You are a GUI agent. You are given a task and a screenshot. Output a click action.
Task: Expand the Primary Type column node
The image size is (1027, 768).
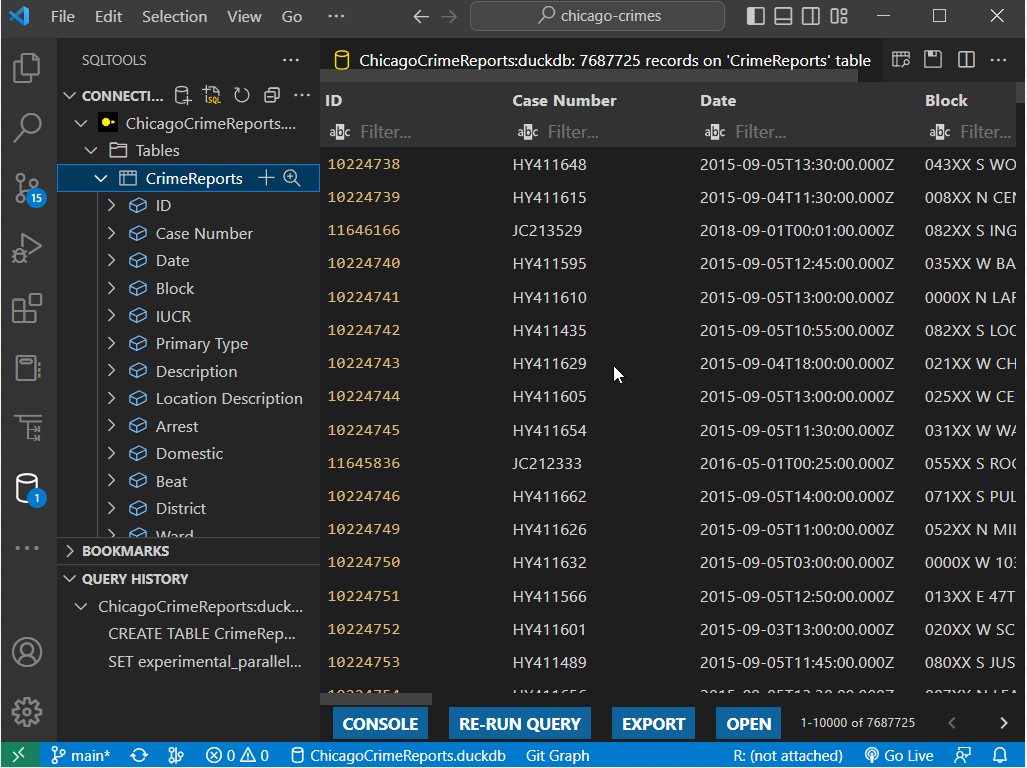pos(112,344)
